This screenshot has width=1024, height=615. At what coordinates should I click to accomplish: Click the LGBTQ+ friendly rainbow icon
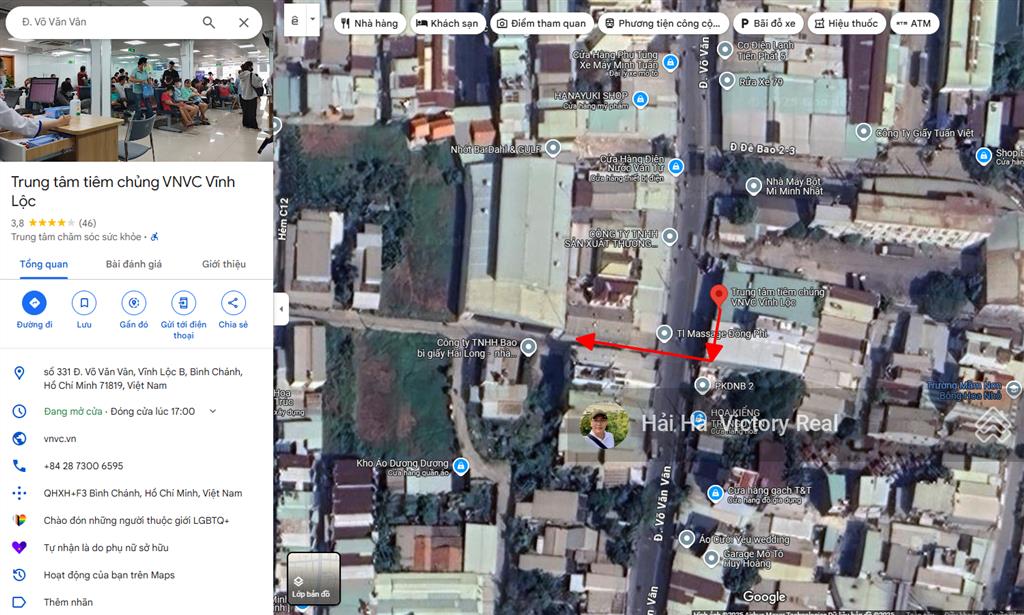(20, 520)
